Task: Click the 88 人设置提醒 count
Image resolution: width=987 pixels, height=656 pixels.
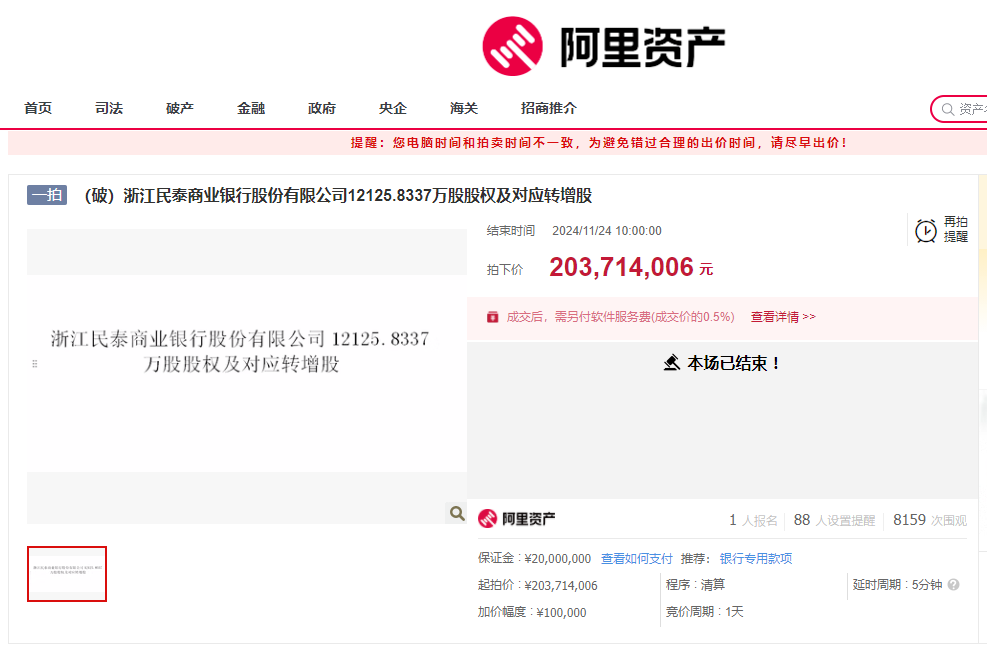Action: 834,520
